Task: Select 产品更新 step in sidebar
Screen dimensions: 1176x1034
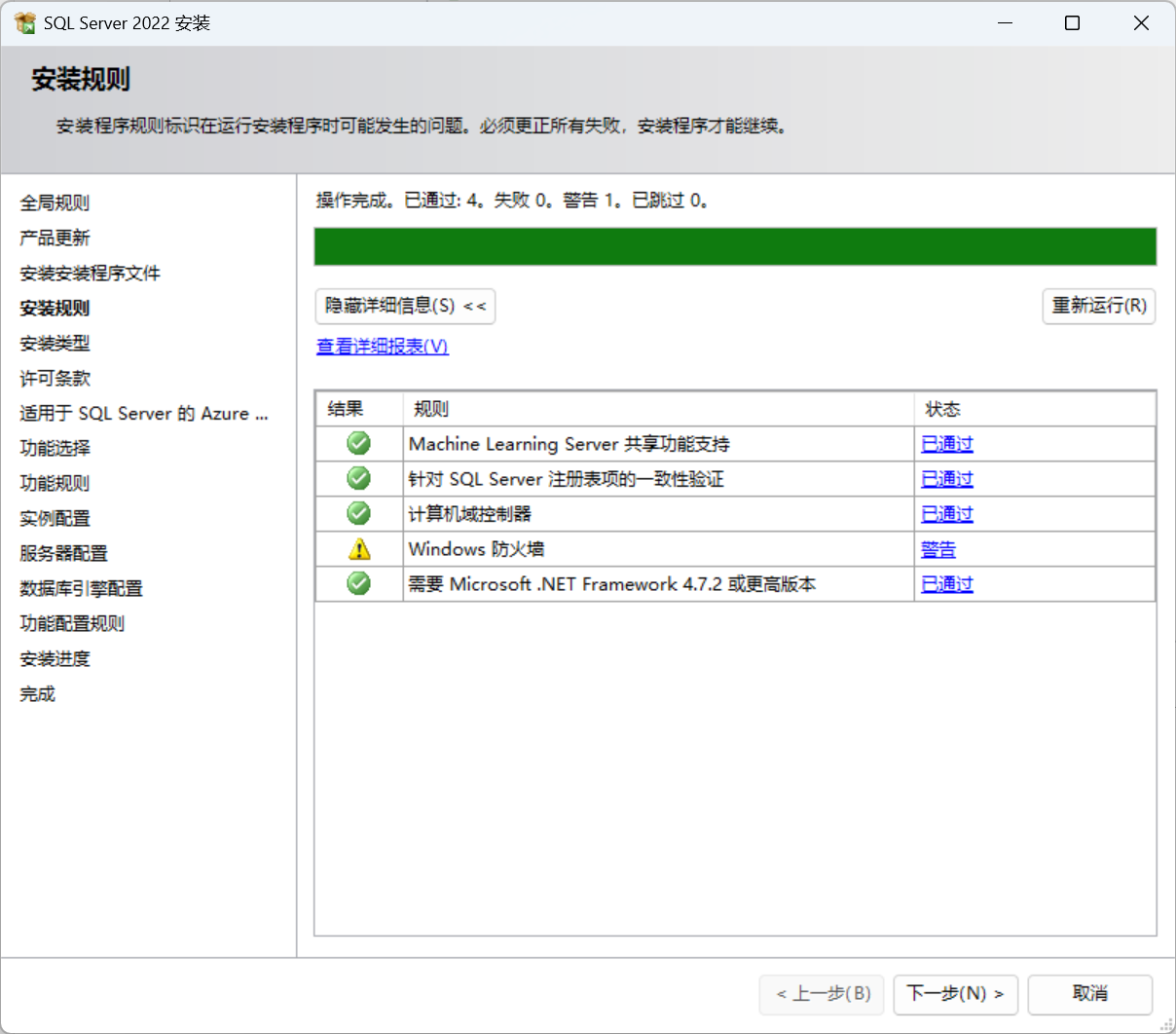Action: tap(55, 238)
